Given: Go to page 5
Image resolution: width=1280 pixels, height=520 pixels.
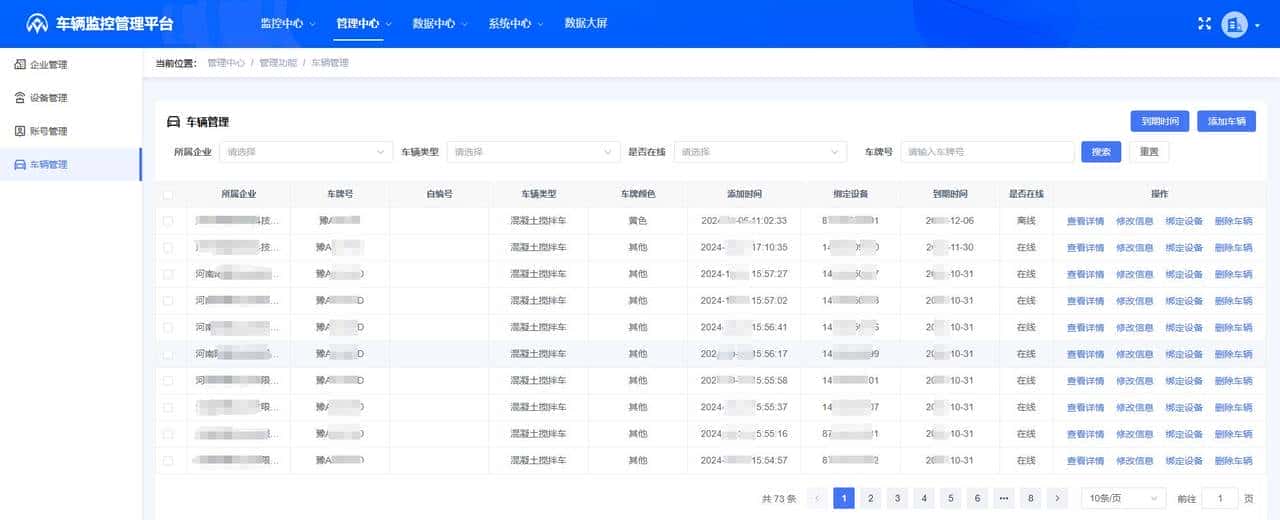Looking at the screenshot, I should [951, 498].
